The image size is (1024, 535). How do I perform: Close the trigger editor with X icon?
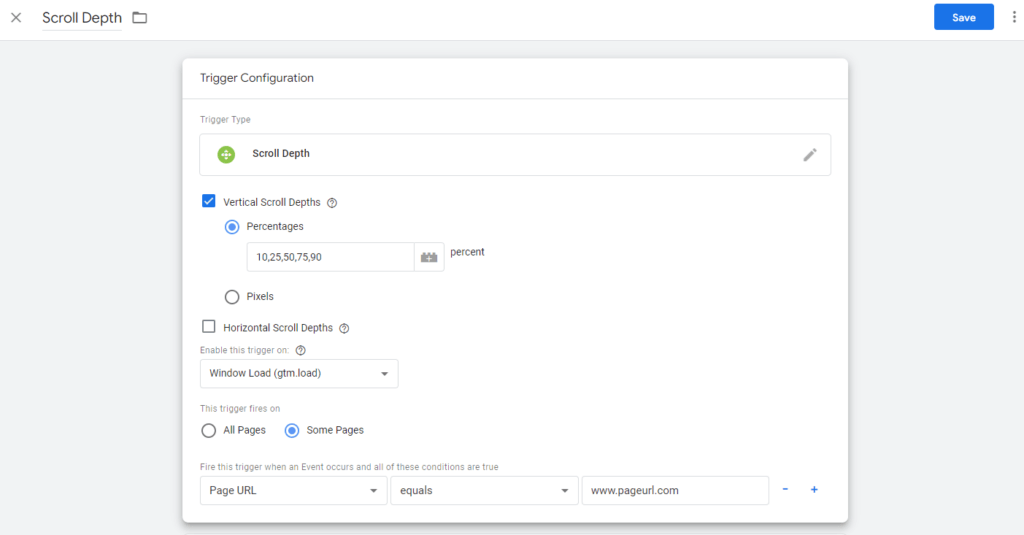point(16,18)
